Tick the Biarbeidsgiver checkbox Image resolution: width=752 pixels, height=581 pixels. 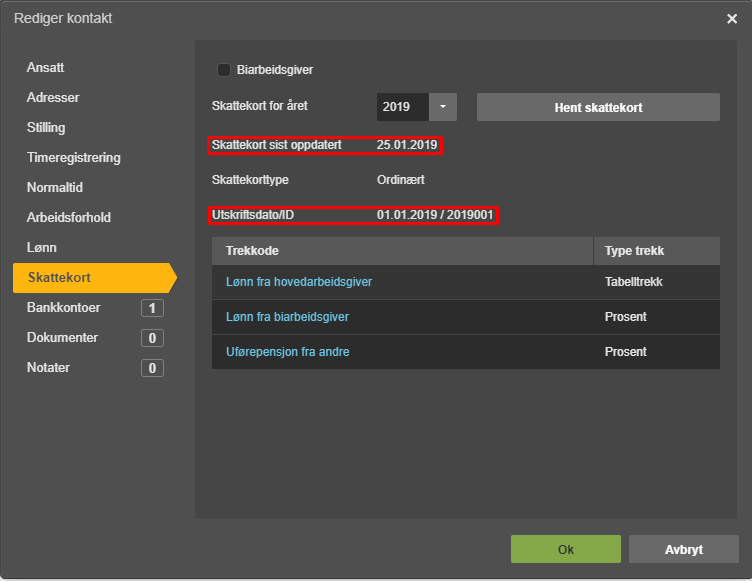point(224,70)
